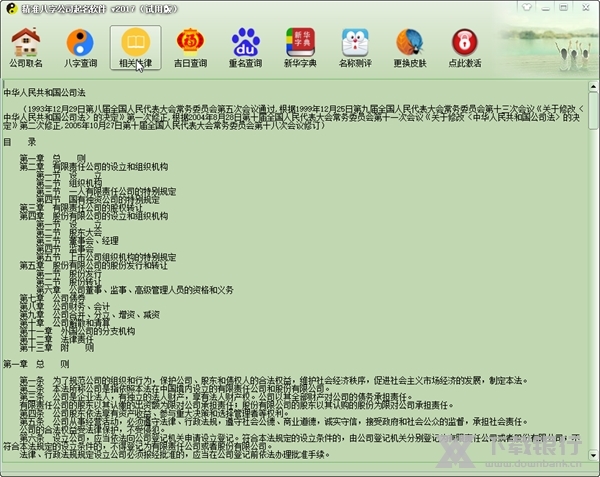Click the shirt skin icon in title bar
The image size is (600, 477).
[x=527, y=7]
